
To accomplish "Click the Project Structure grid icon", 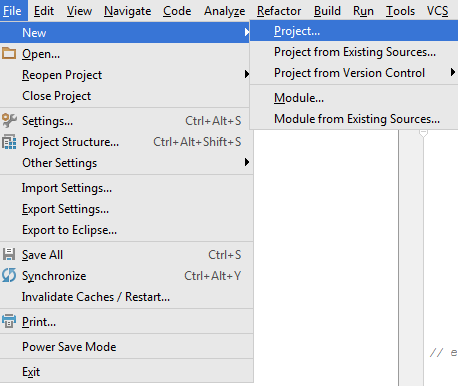I will tap(9, 142).
